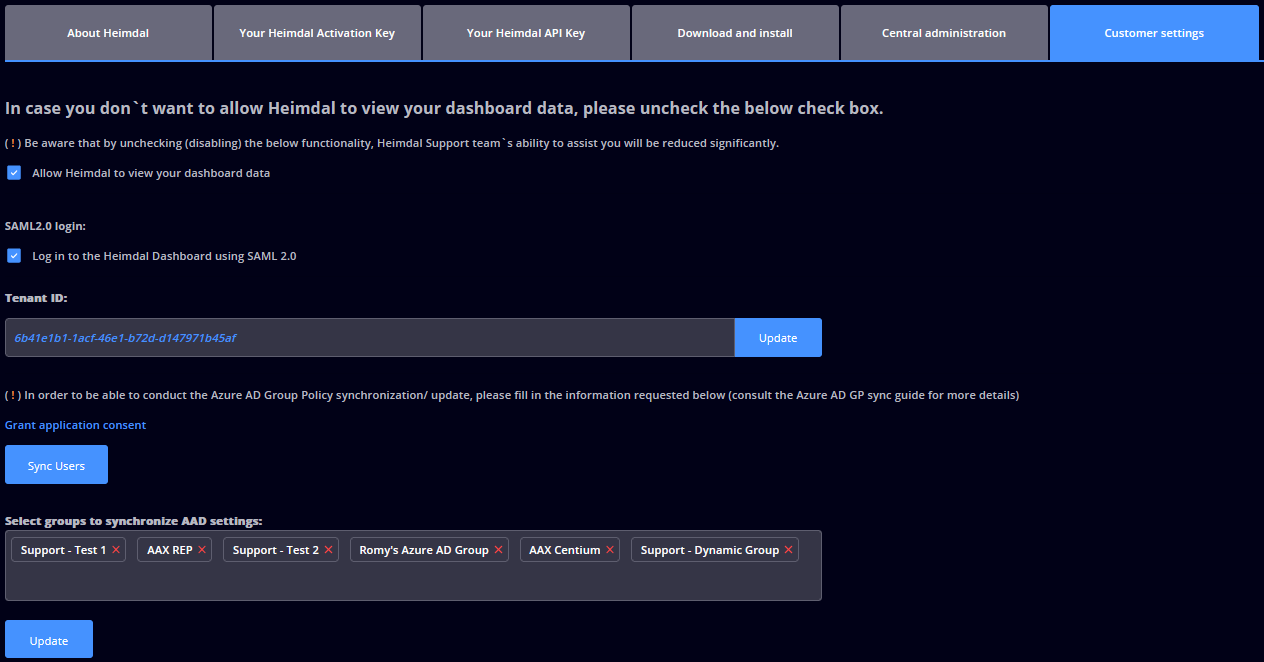Uncheck Allow Heimdal to view dashboard data
The width and height of the screenshot is (1264, 662).
[14, 173]
